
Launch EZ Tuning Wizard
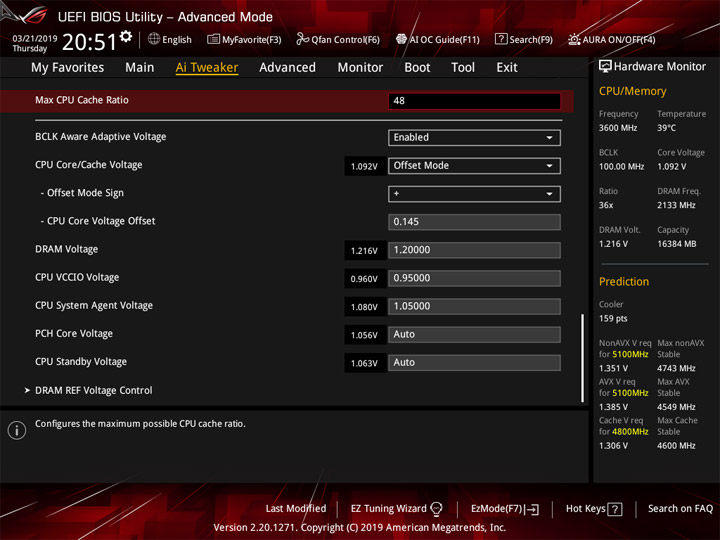tap(397, 509)
